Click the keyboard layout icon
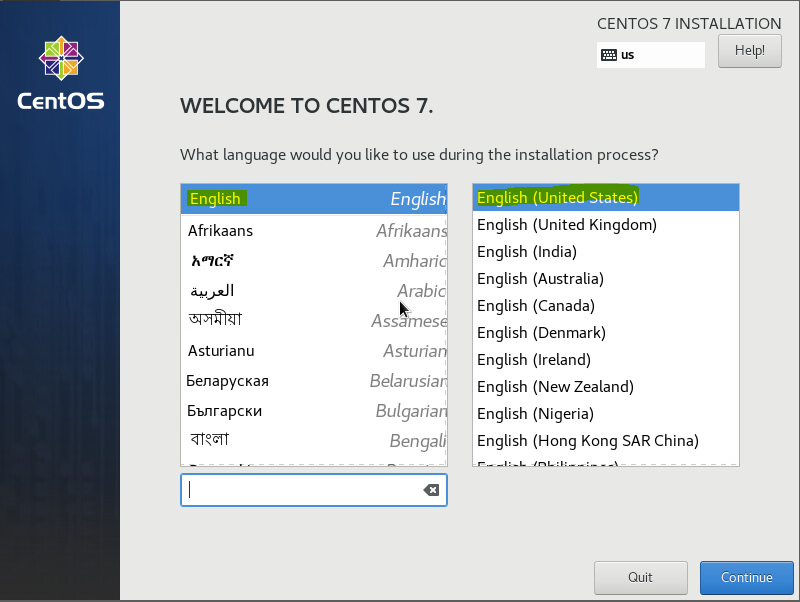The image size is (800, 602). pos(609,55)
